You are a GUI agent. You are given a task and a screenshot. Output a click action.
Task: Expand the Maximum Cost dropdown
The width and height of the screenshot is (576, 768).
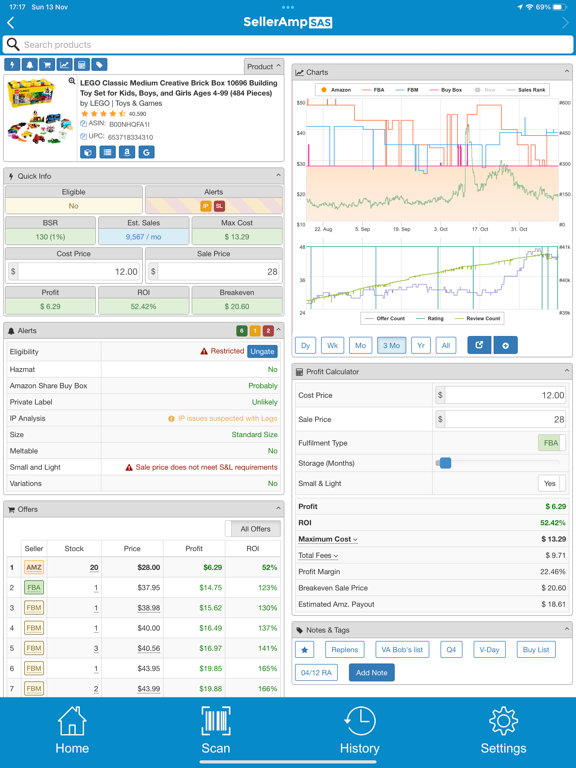(x=328, y=539)
